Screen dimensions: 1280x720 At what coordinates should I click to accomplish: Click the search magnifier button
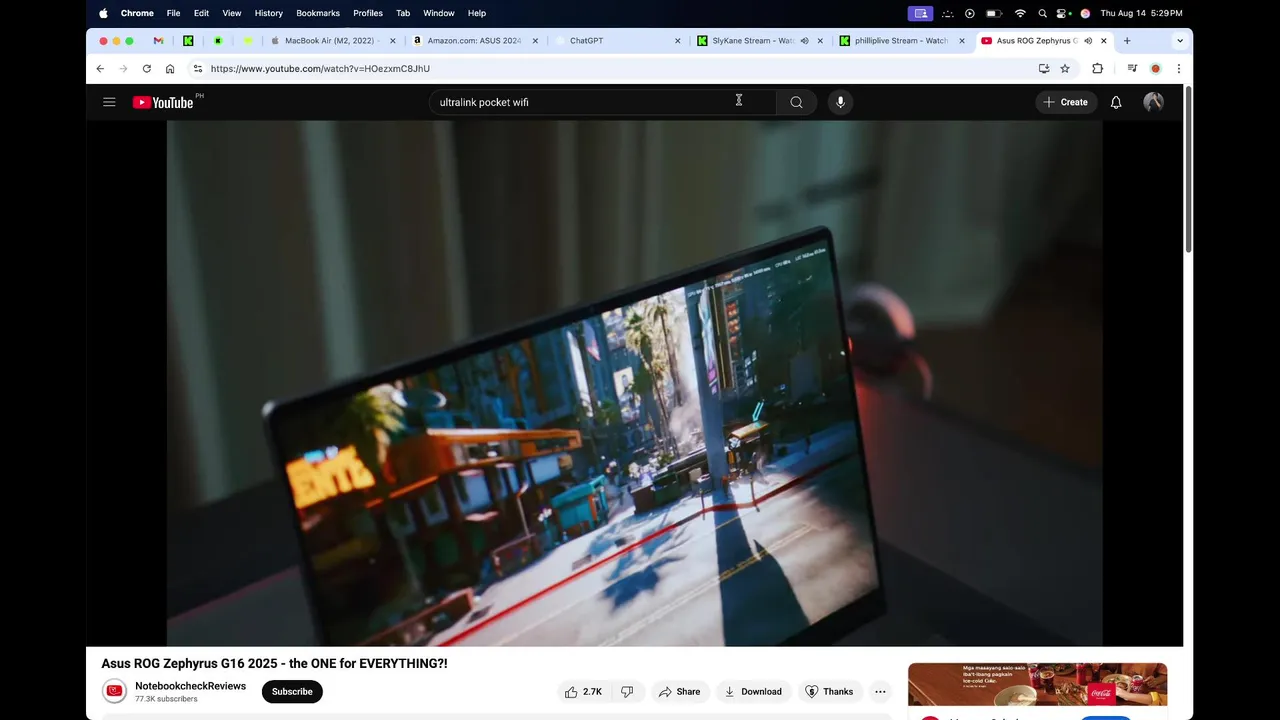click(796, 102)
